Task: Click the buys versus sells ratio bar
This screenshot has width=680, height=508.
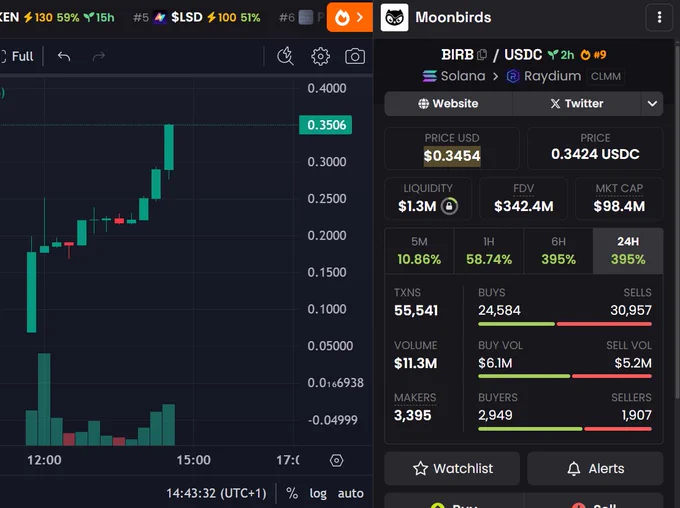Action: click(565, 324)
